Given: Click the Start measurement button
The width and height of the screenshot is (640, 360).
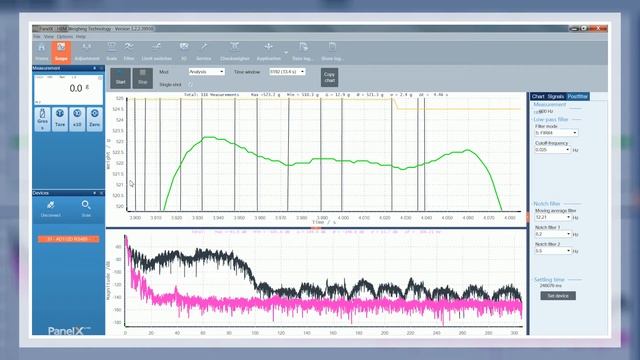Looking at the screenshot, I should coord(120,78).
